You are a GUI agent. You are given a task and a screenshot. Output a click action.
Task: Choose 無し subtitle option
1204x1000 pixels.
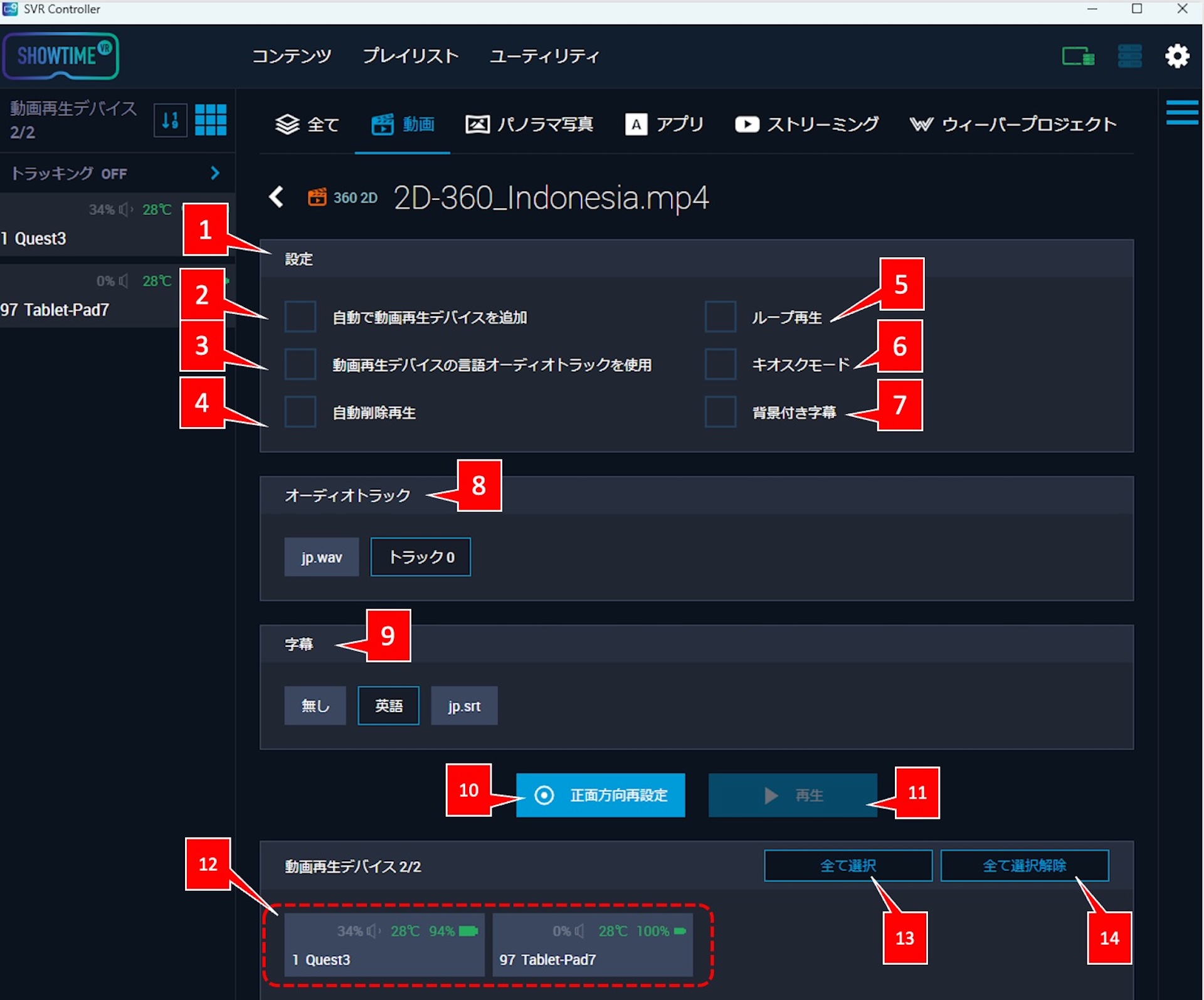click(x=315, y=705)
